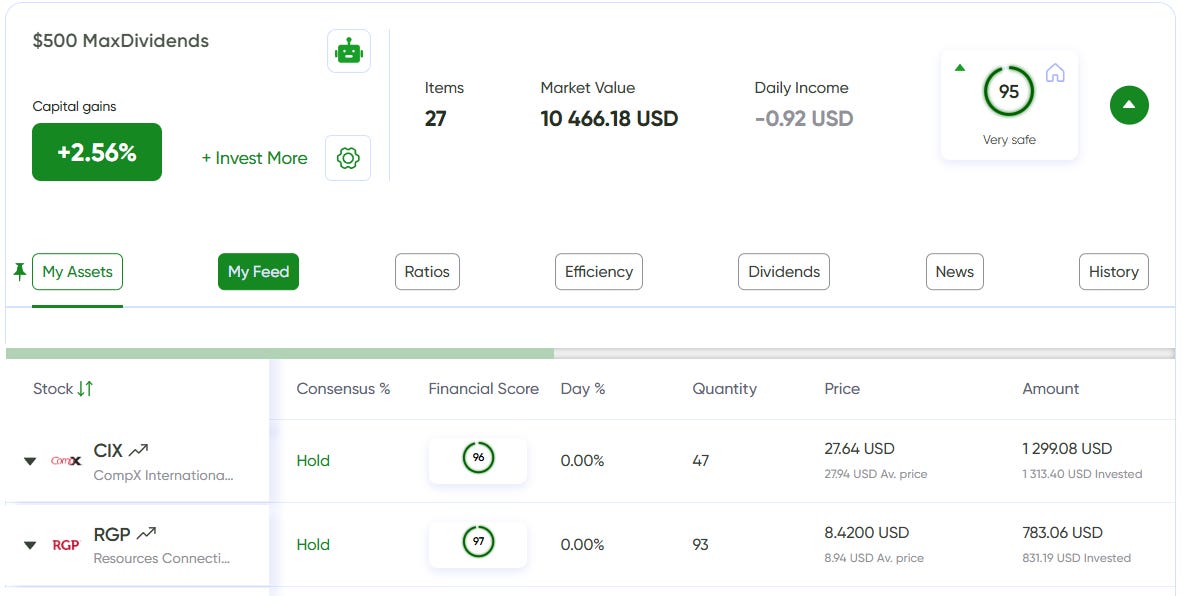
Task: Open portfolio settings gear icon
Action: click(x=348, y=158)
